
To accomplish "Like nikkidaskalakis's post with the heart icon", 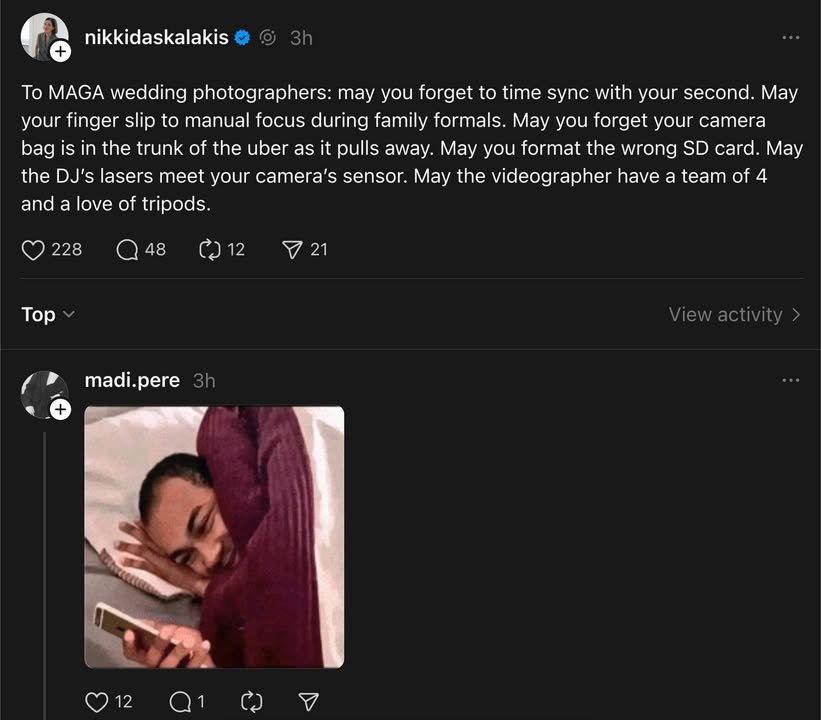I will click(34, 249).
